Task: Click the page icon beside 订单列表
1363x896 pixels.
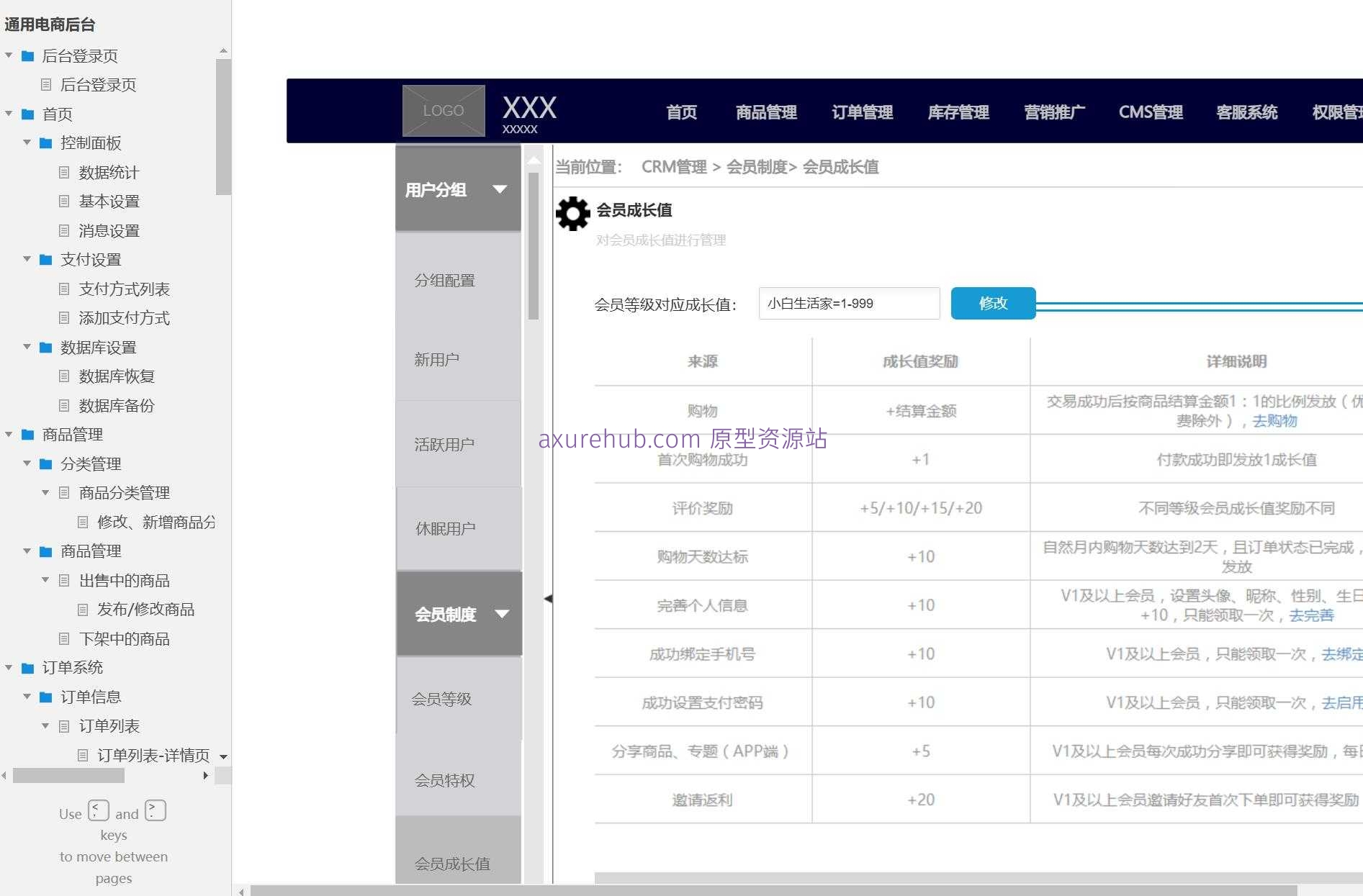Action: coord(64,725)
